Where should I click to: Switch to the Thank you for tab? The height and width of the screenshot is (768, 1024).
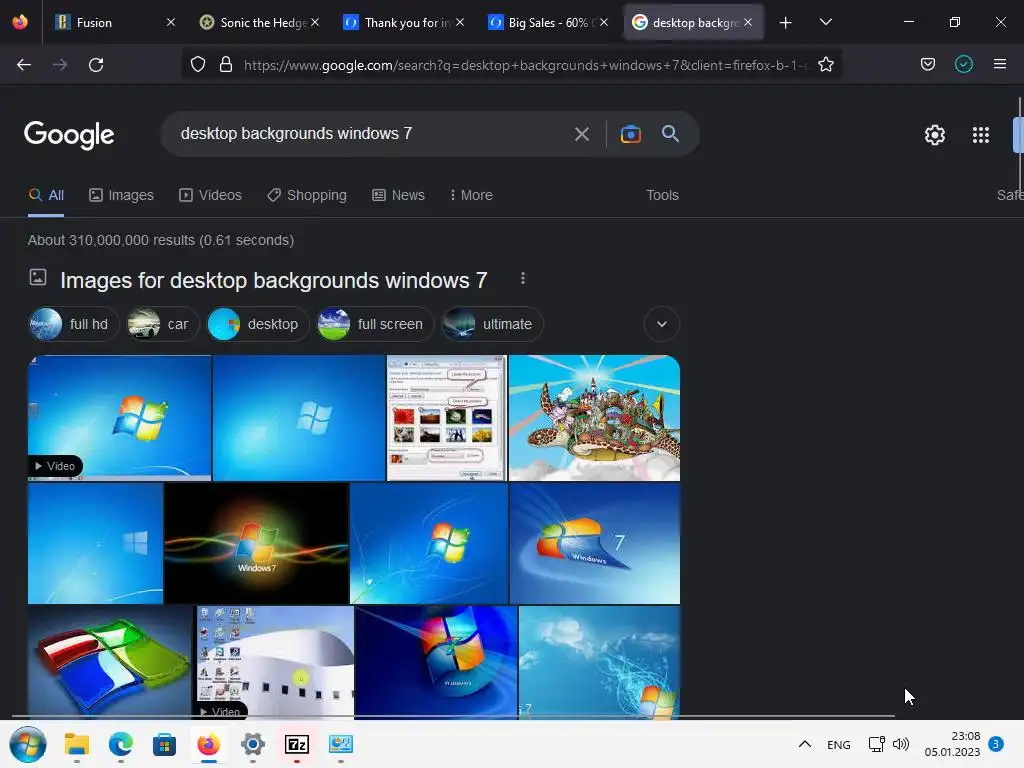403,22
